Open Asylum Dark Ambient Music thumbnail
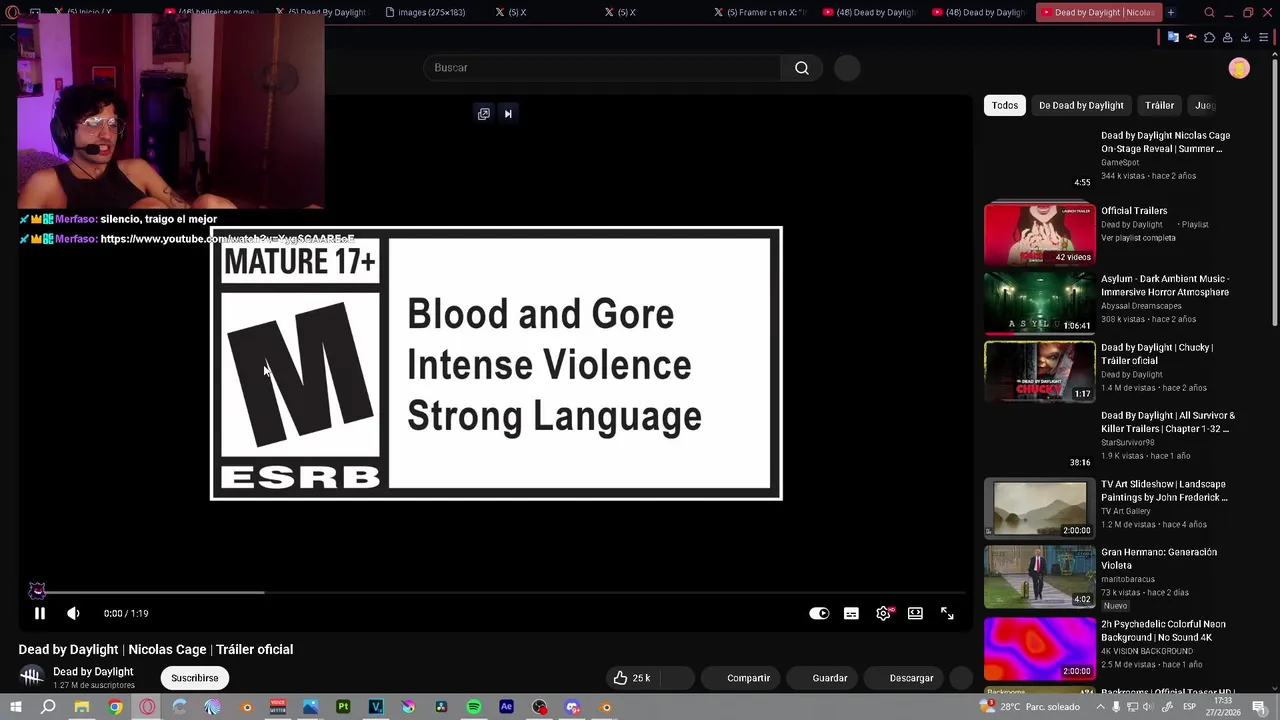The width and height of the screenshot is (1280, 720). pos(1040,303)
